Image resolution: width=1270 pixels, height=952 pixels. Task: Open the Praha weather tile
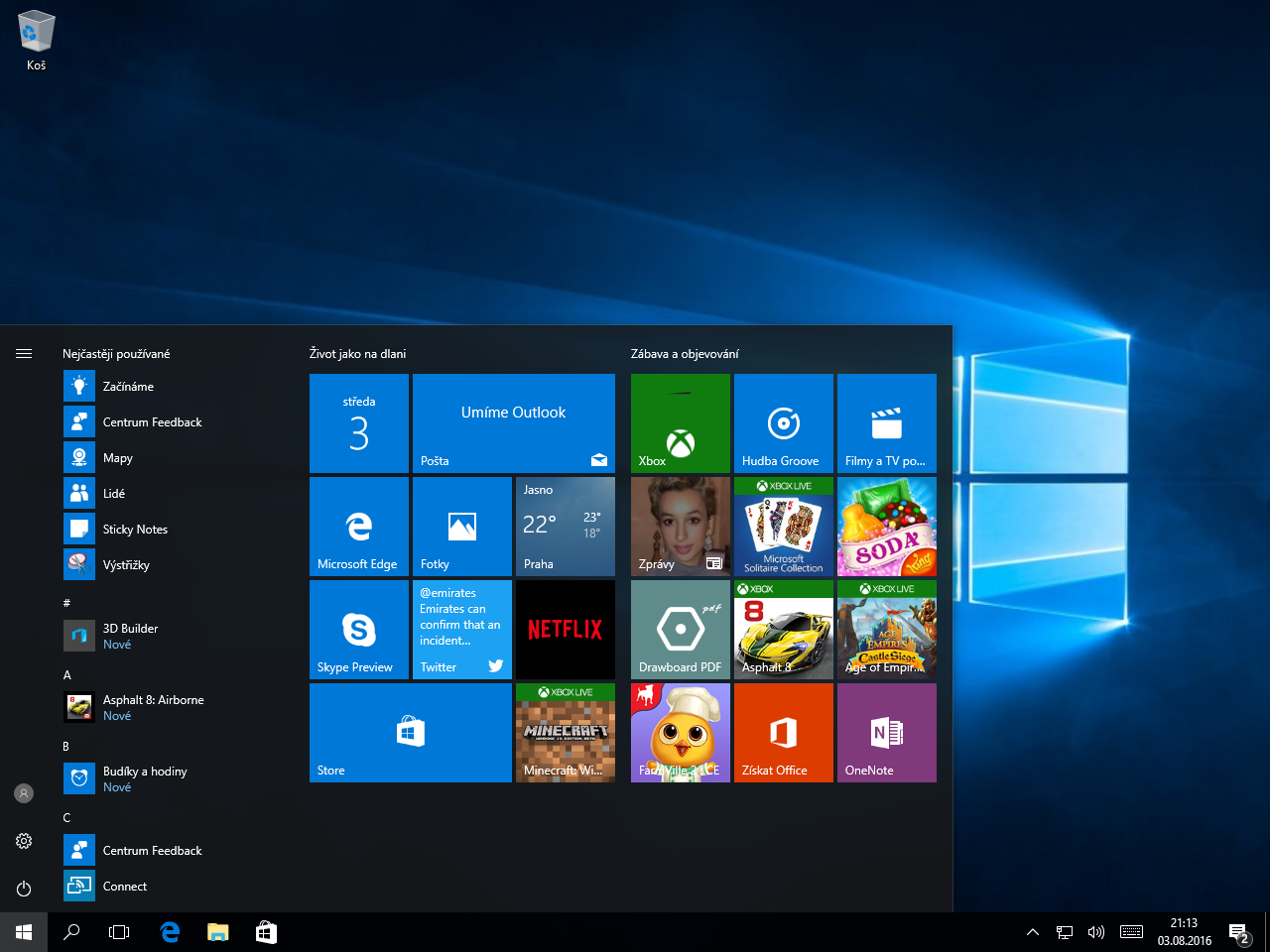coord(566,527)
